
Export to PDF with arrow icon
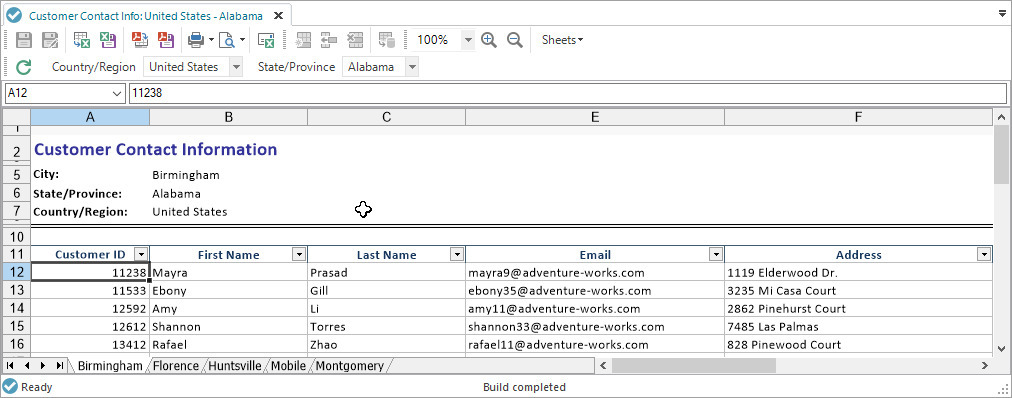click(x=140, y=40)
